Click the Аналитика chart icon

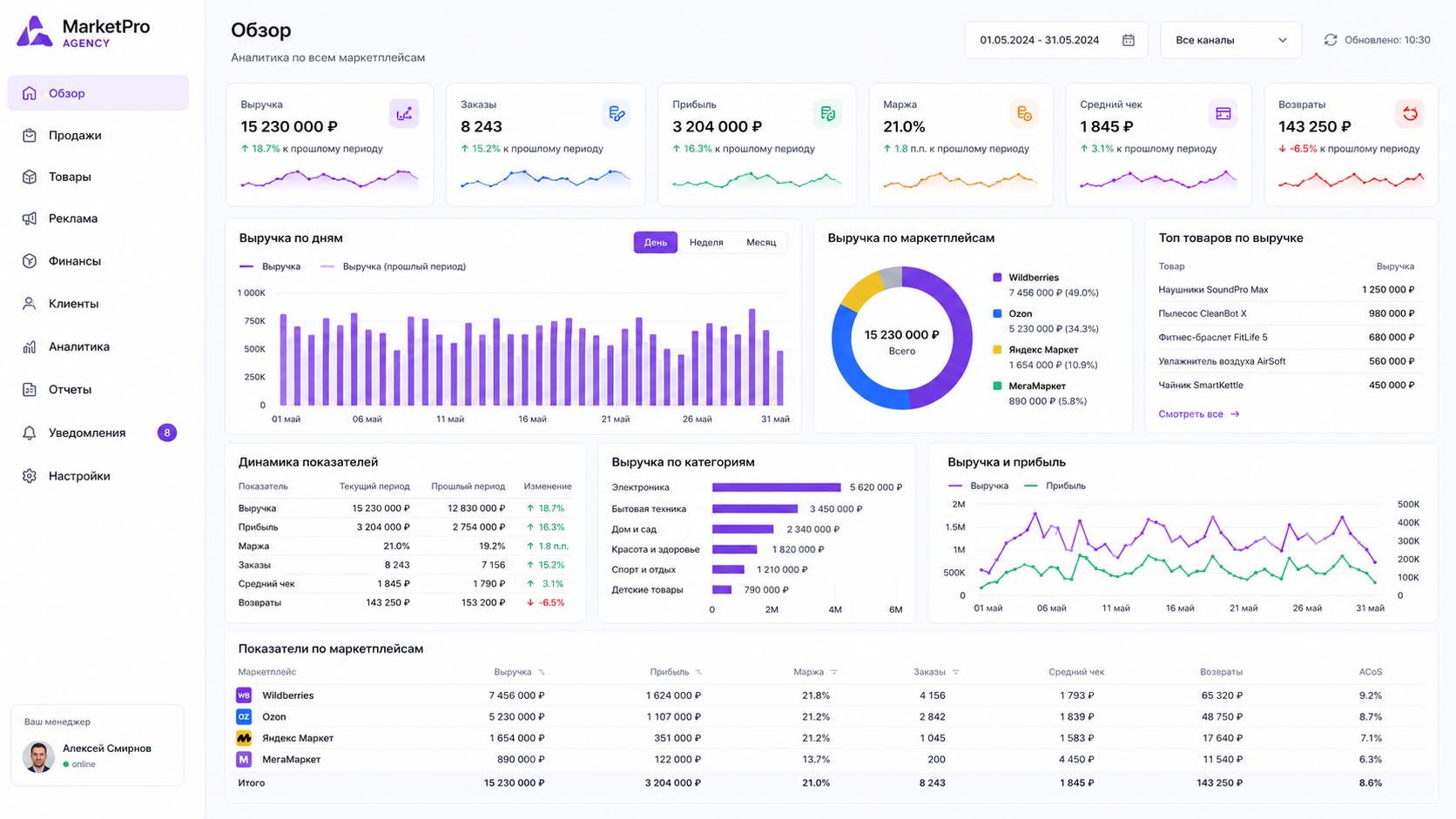(30, 346)
